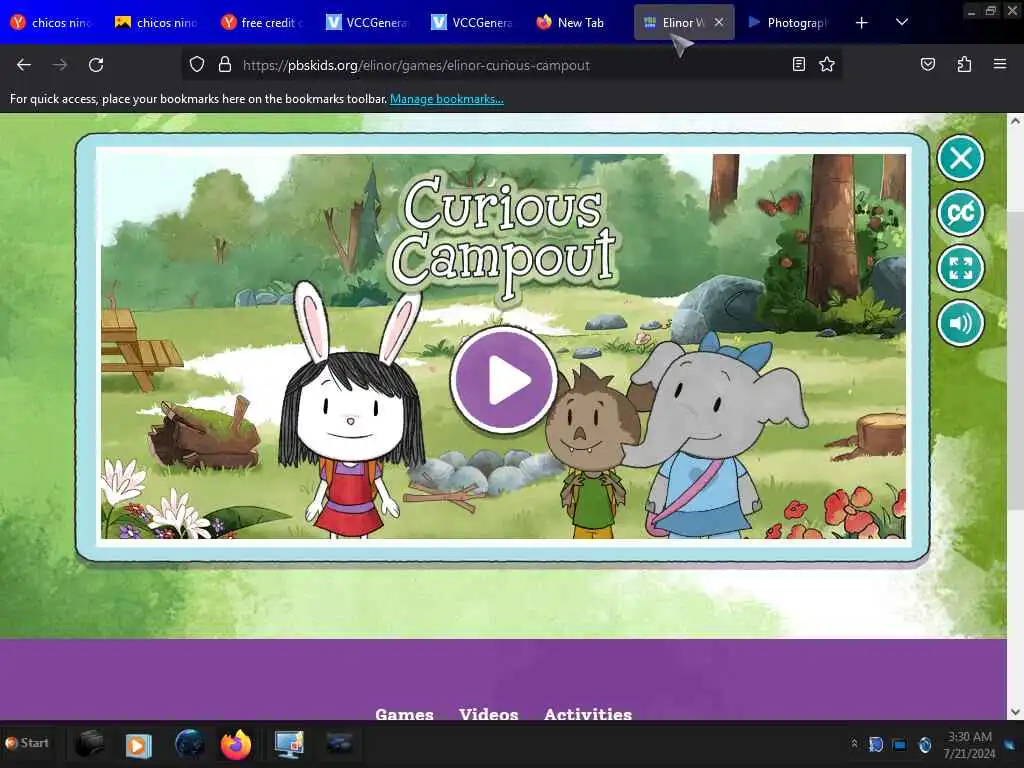The width and height of the screenshot is (1024, 768).
Task: Open the Manage bookmarks link
Action: coord(447,99)
